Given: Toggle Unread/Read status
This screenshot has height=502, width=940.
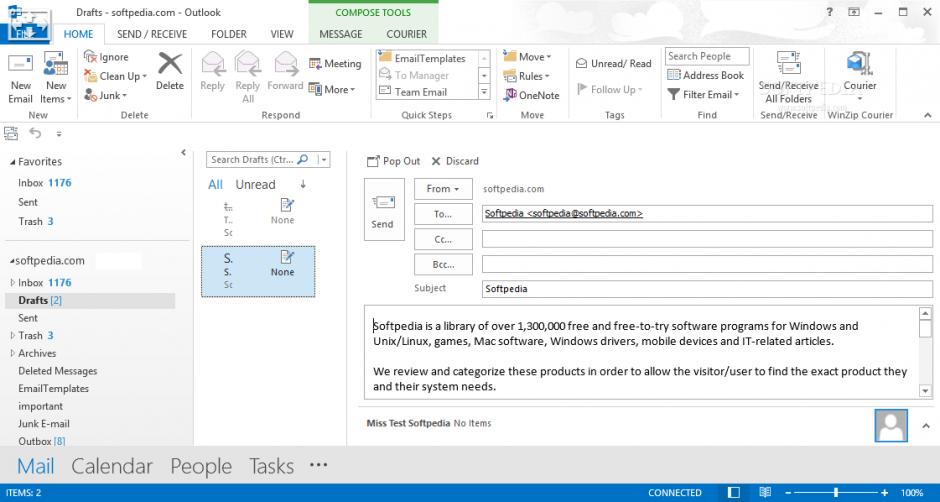Looking at the screenshot, I should pyautogui.click(x=613, y=64).
